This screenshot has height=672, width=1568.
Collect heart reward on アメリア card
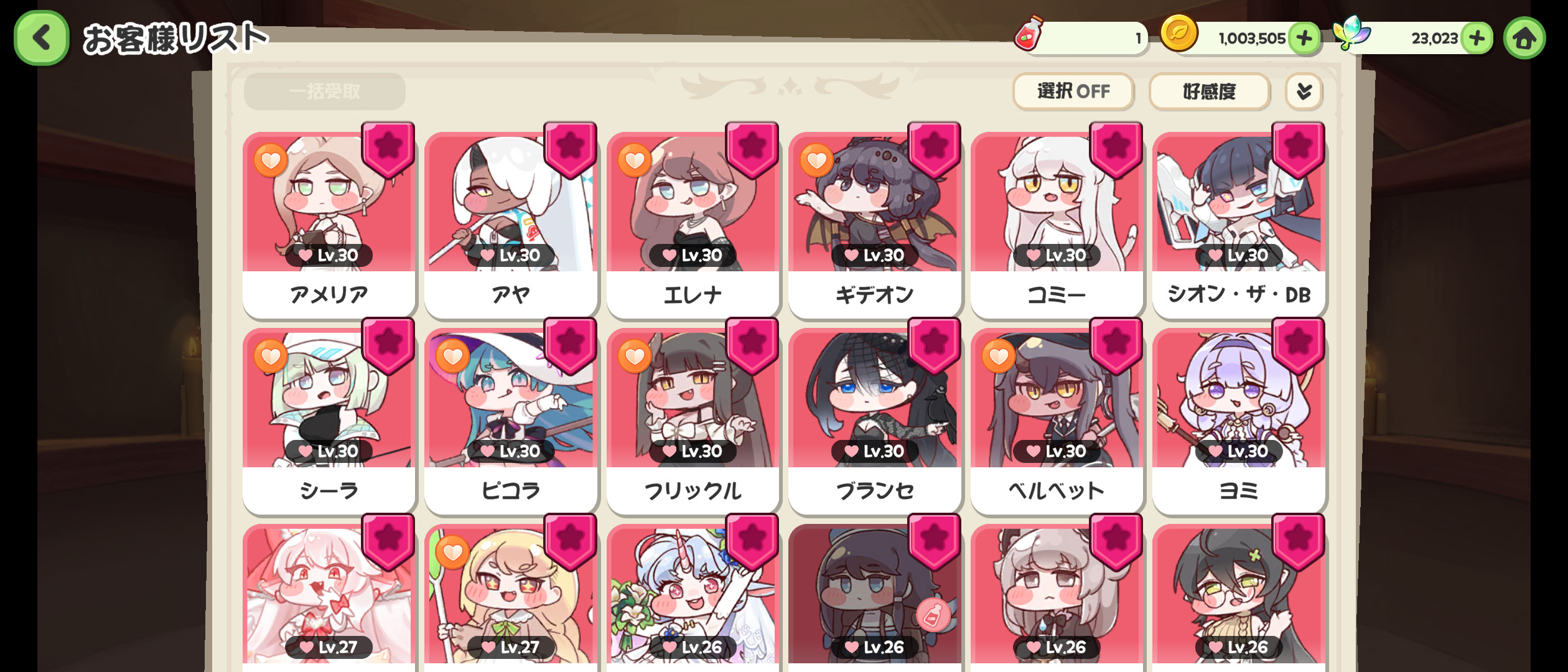tap(271, 161)
